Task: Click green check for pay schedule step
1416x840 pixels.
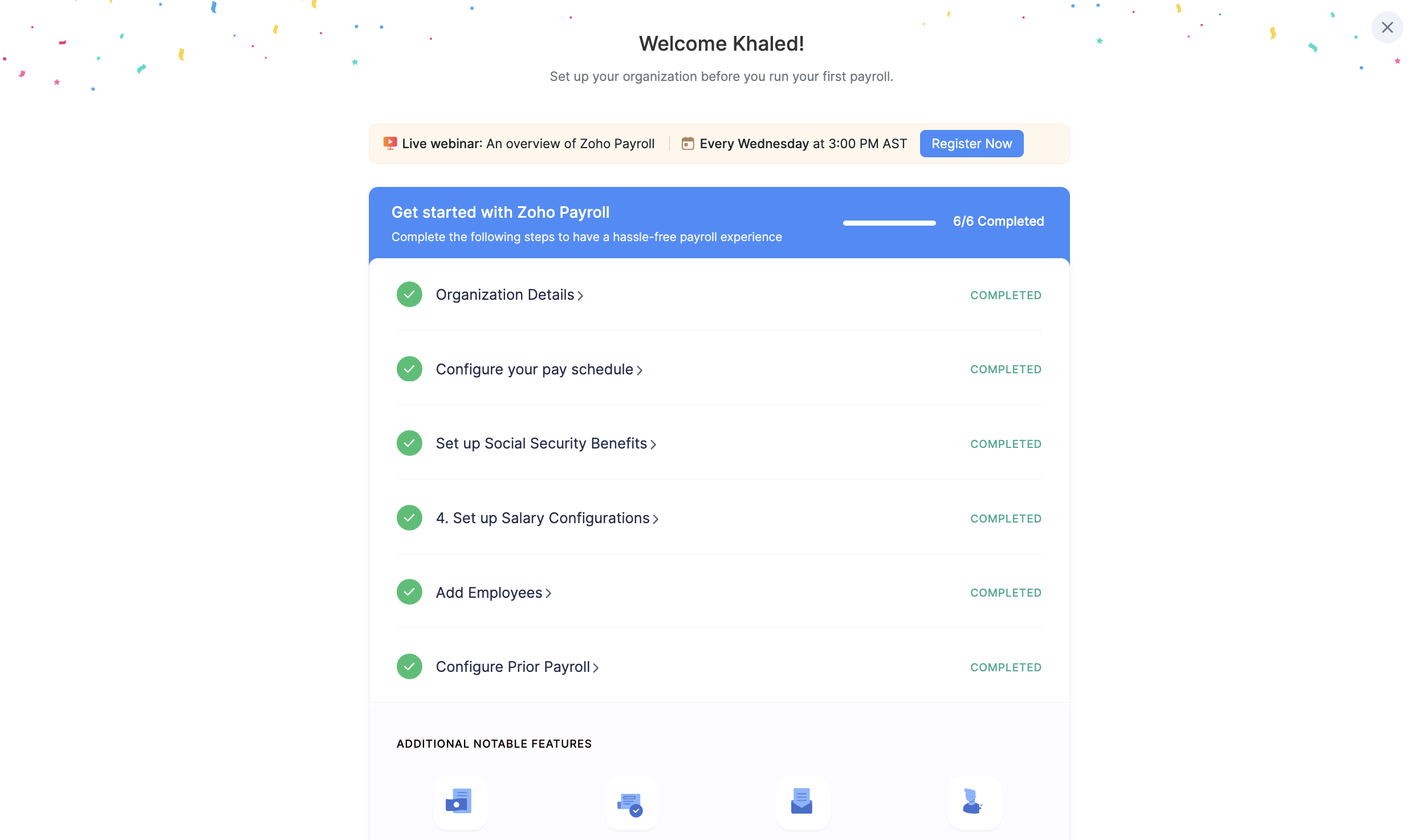Action: point(409,369)
